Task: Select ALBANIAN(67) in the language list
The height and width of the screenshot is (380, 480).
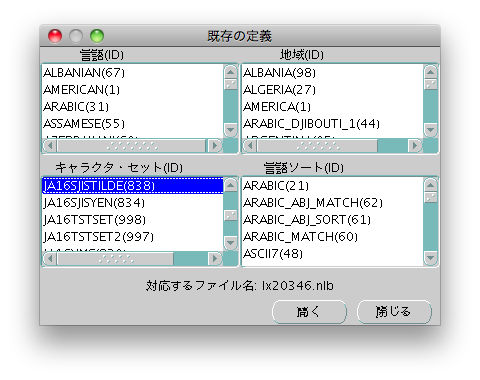Action: point(133,73)
